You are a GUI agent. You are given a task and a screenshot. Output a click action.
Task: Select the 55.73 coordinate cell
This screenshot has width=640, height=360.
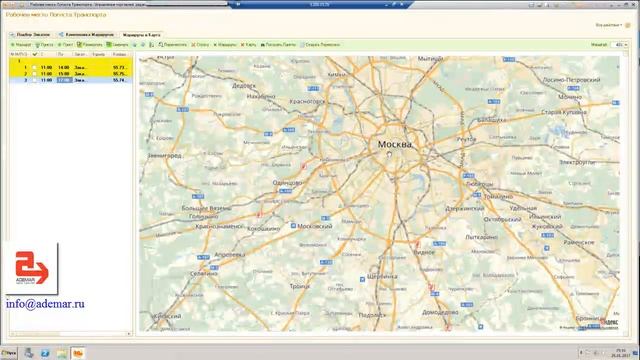point(119,67)
